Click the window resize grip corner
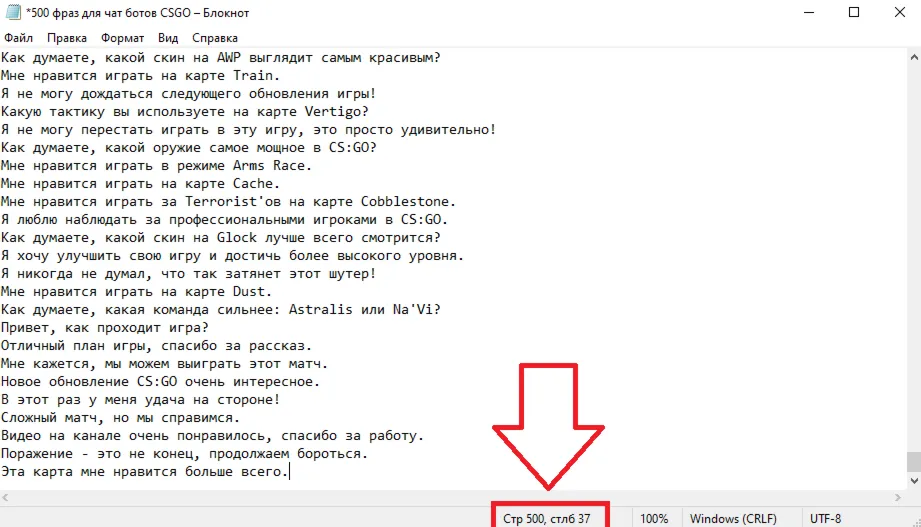 pos(916,522)
